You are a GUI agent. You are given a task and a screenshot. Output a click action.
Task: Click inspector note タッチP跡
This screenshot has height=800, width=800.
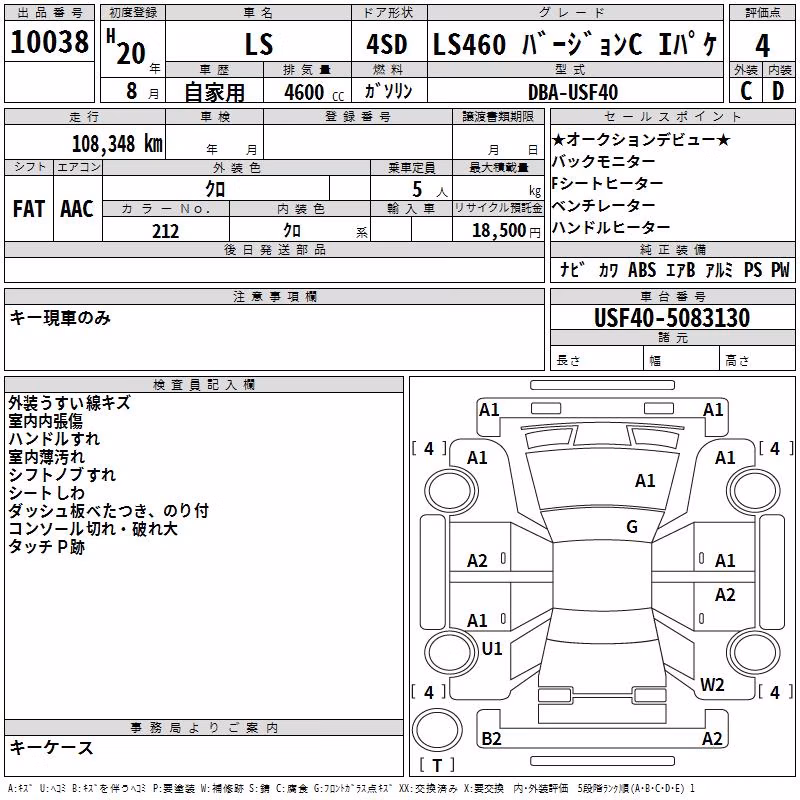[46, 546]
